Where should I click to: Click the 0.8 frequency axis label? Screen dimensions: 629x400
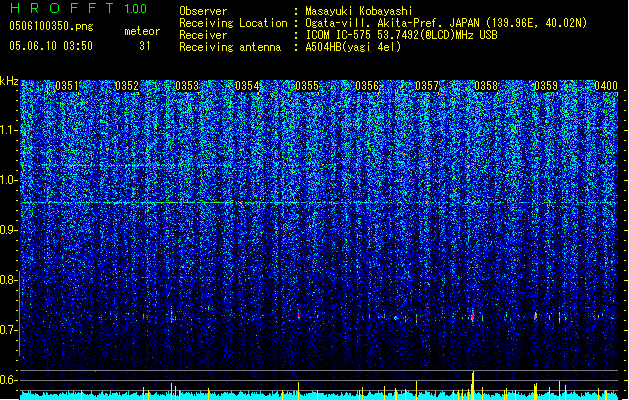(x=8, y=280)
